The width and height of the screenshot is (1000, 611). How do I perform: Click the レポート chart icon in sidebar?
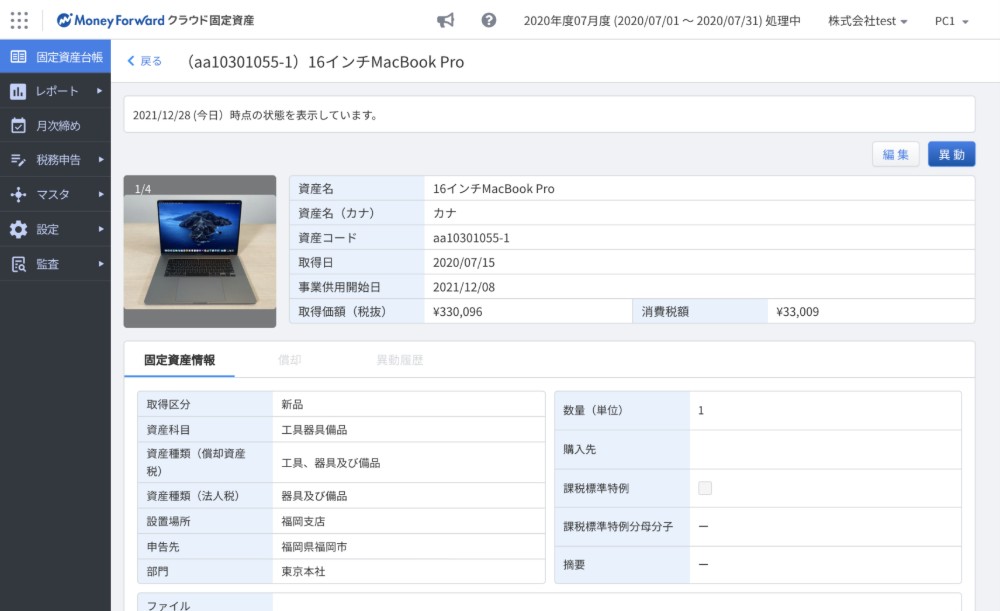click(18, 92)
